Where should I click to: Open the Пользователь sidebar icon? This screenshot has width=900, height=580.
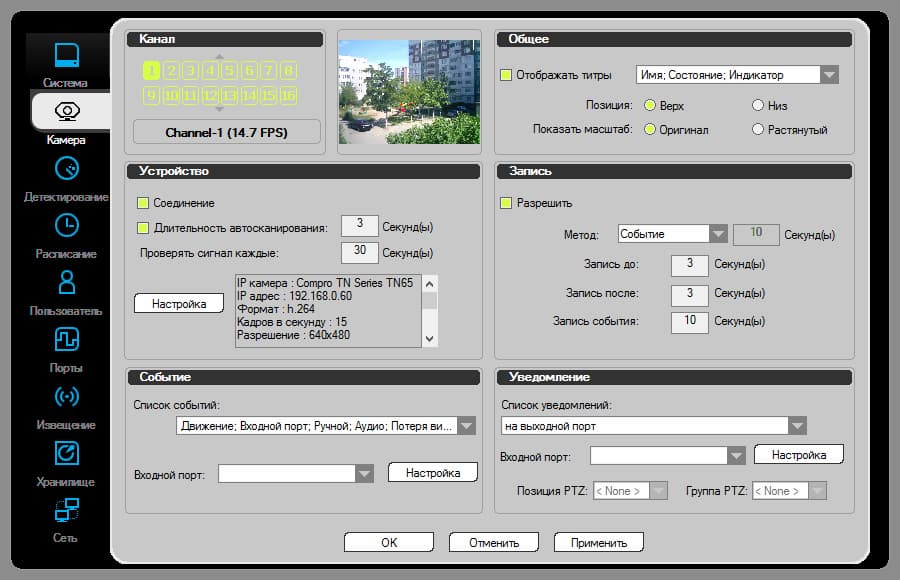pyautogui.click(x=67, y=282)
